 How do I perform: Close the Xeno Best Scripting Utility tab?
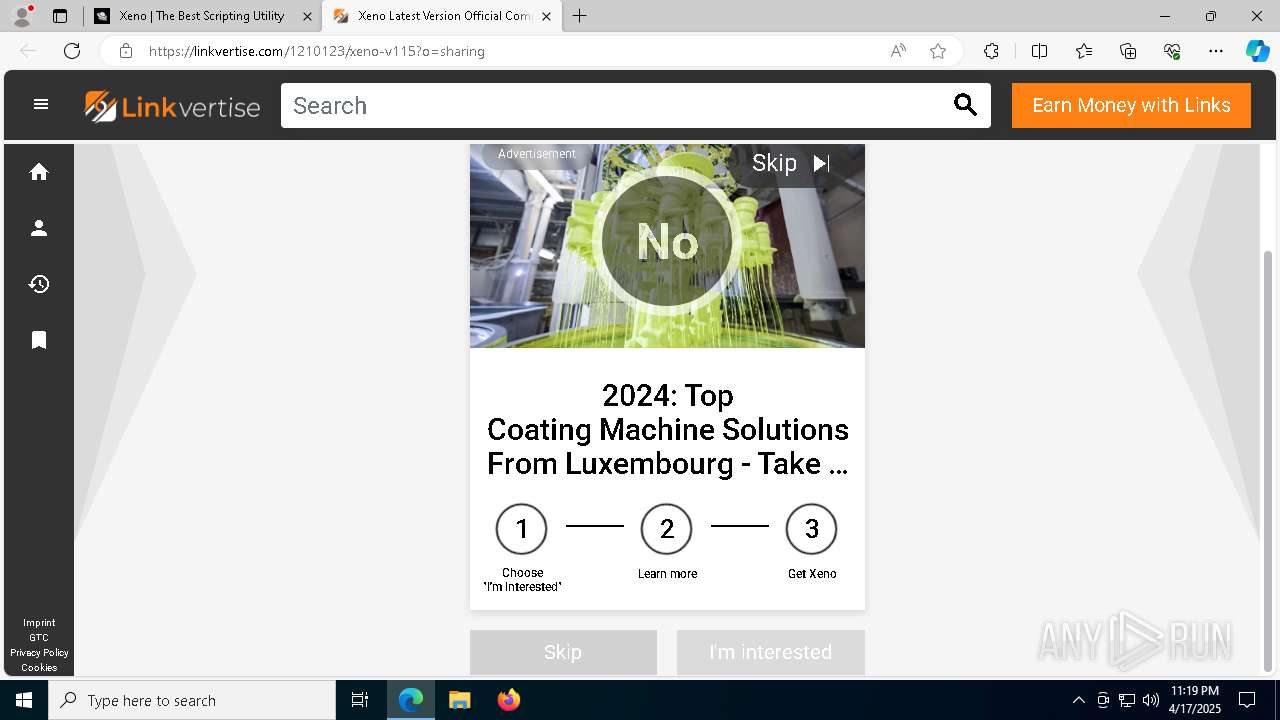tap(307, 16)
